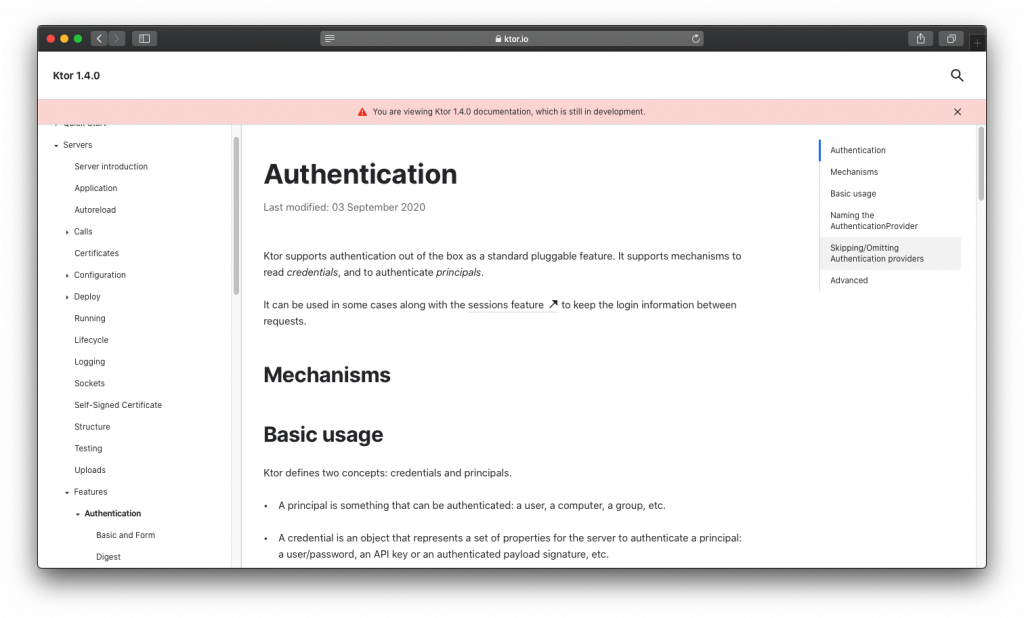Open the Digest sidebar entry
1024x618 pixels.
click(x=108, y=557)
